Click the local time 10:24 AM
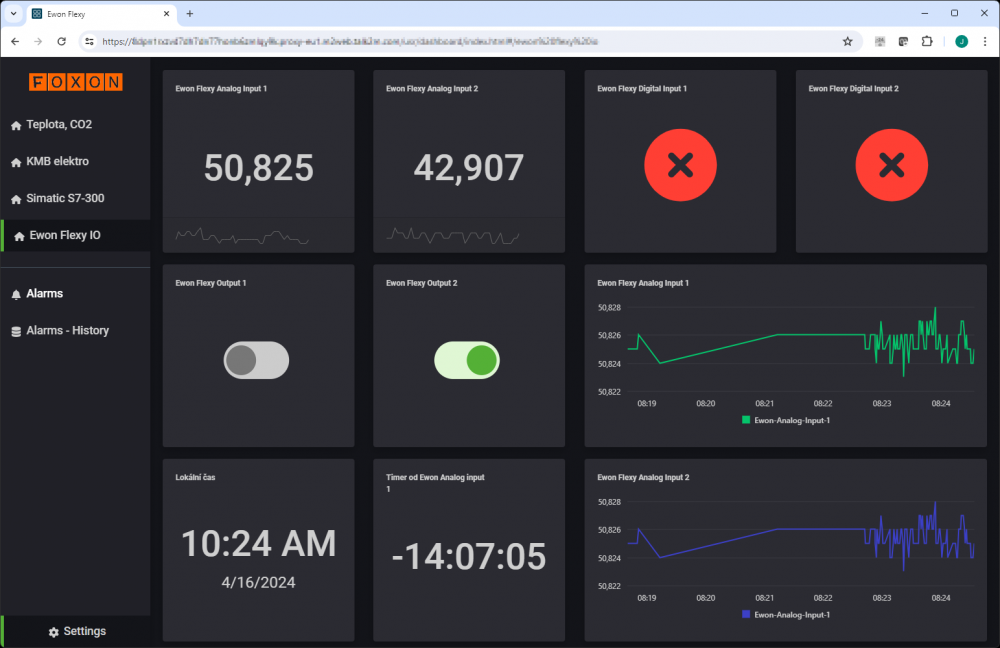The height and width of the screenshot is (648, 1000). [258, 543]
